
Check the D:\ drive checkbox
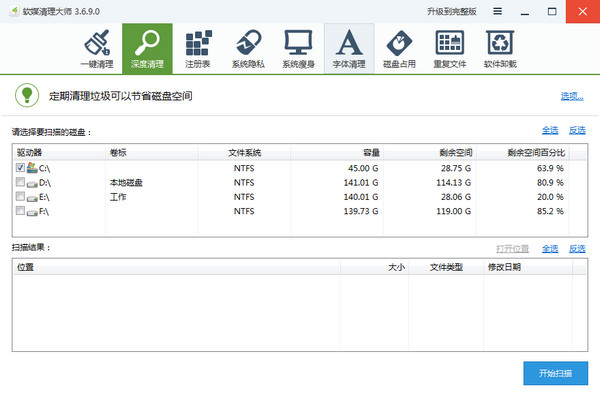(20, 182)
